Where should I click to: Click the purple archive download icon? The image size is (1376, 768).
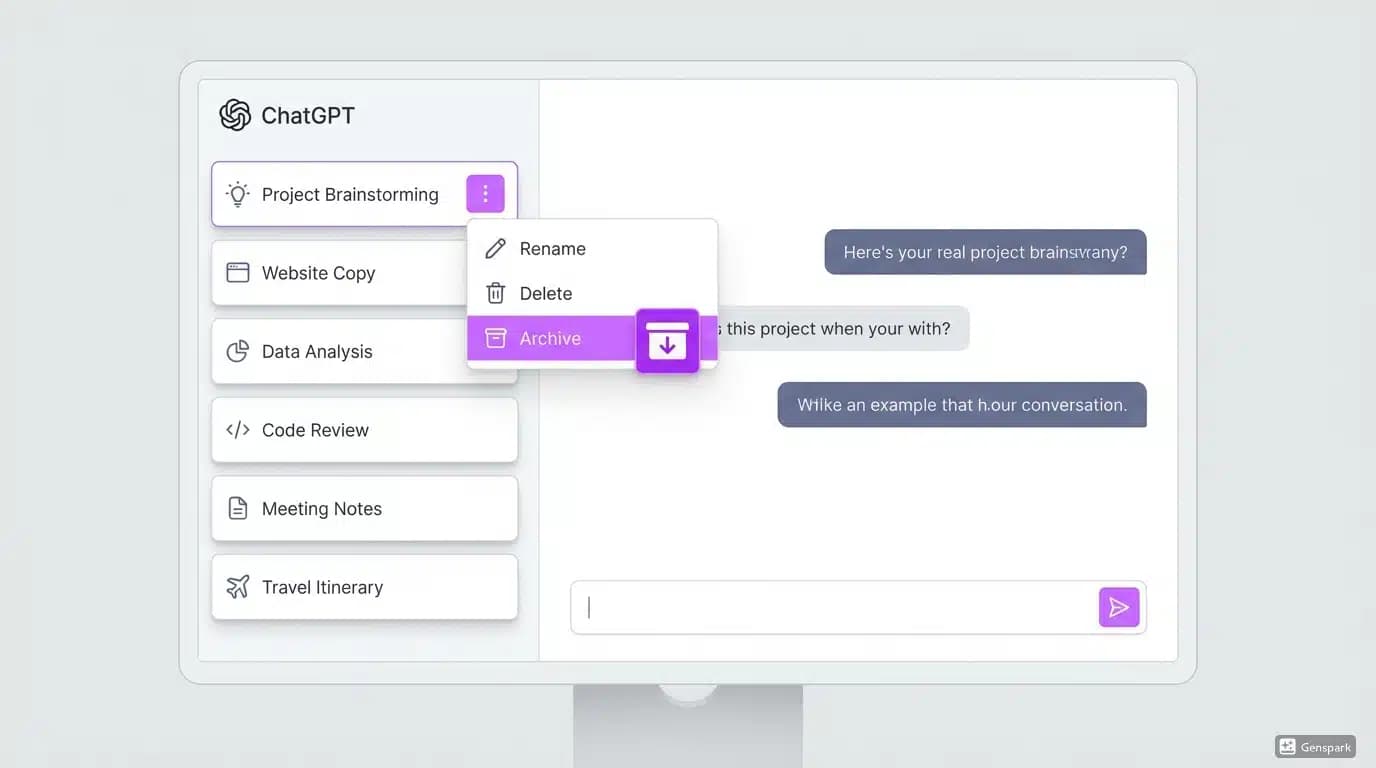tap(667, 341)
